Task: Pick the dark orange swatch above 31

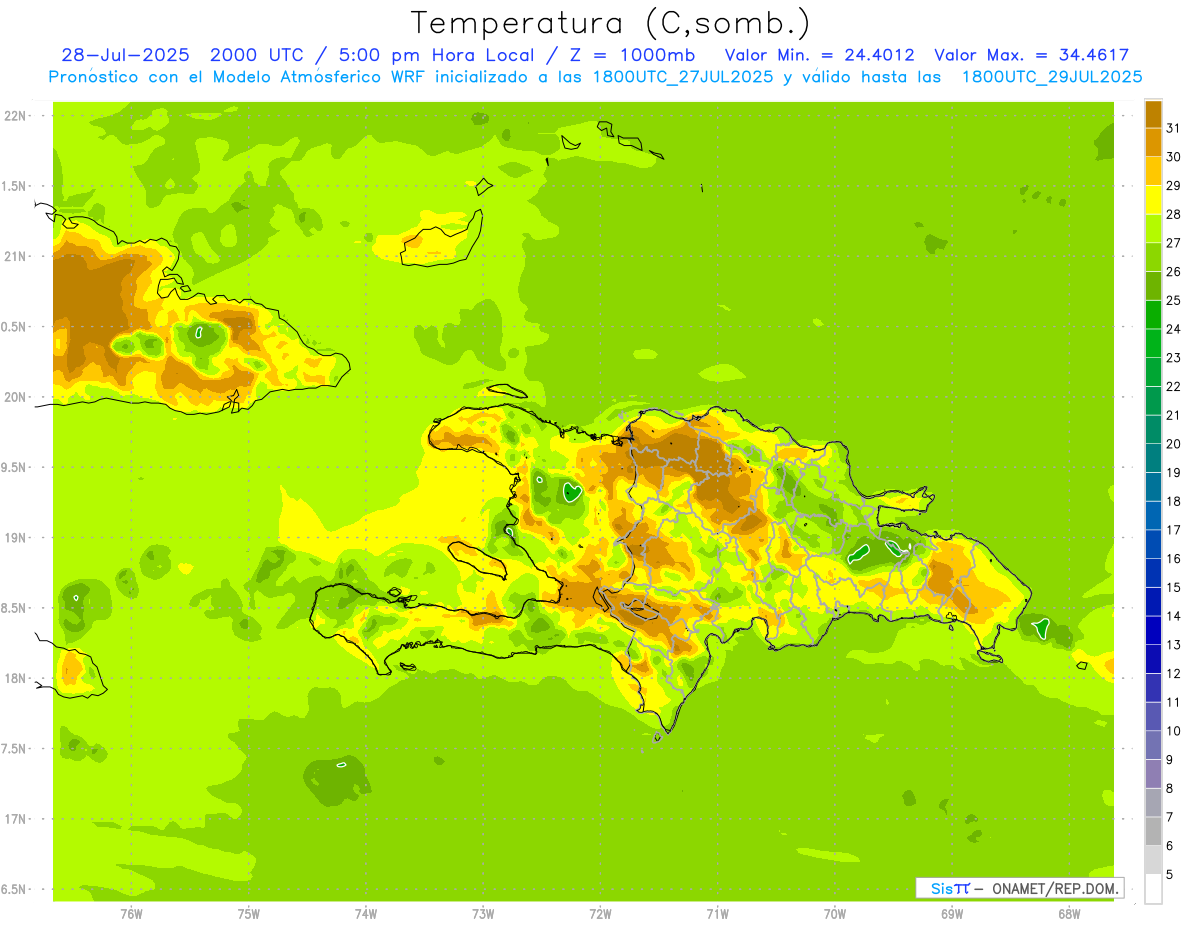Action: 1153,114
